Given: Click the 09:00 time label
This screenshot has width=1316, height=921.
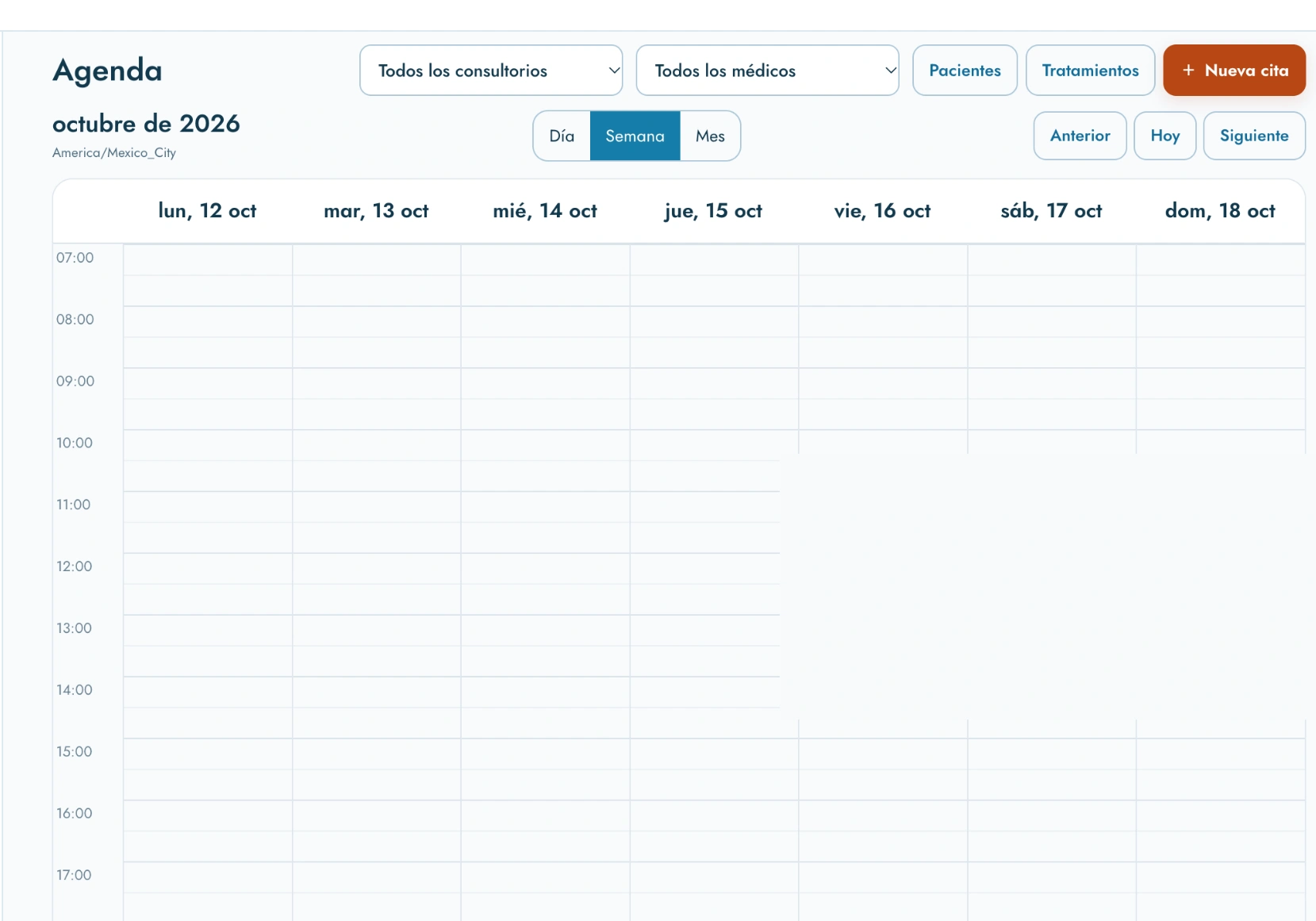Looking at the screenshot, I should 75,382.
